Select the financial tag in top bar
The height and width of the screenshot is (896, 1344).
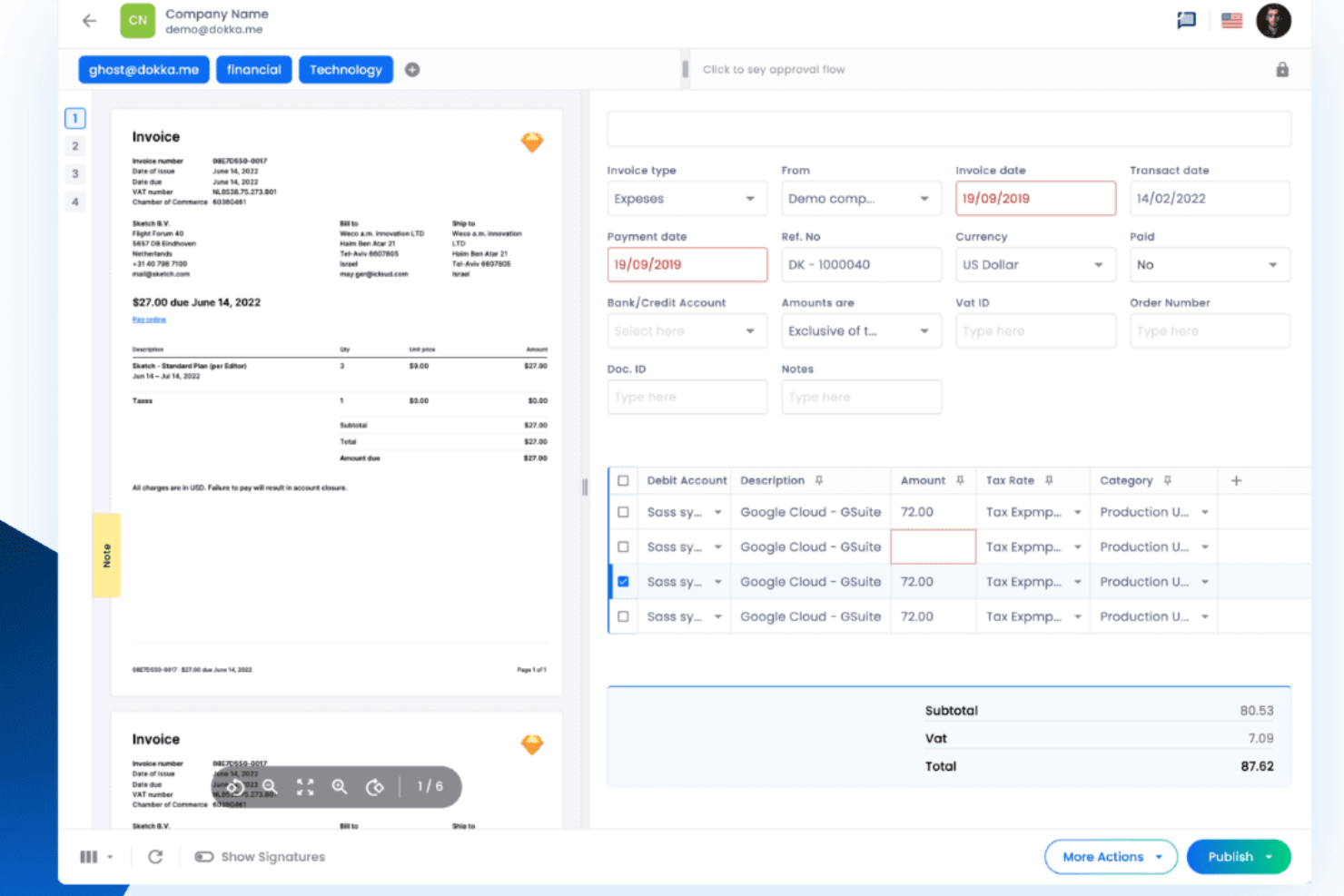pos(253,69)
